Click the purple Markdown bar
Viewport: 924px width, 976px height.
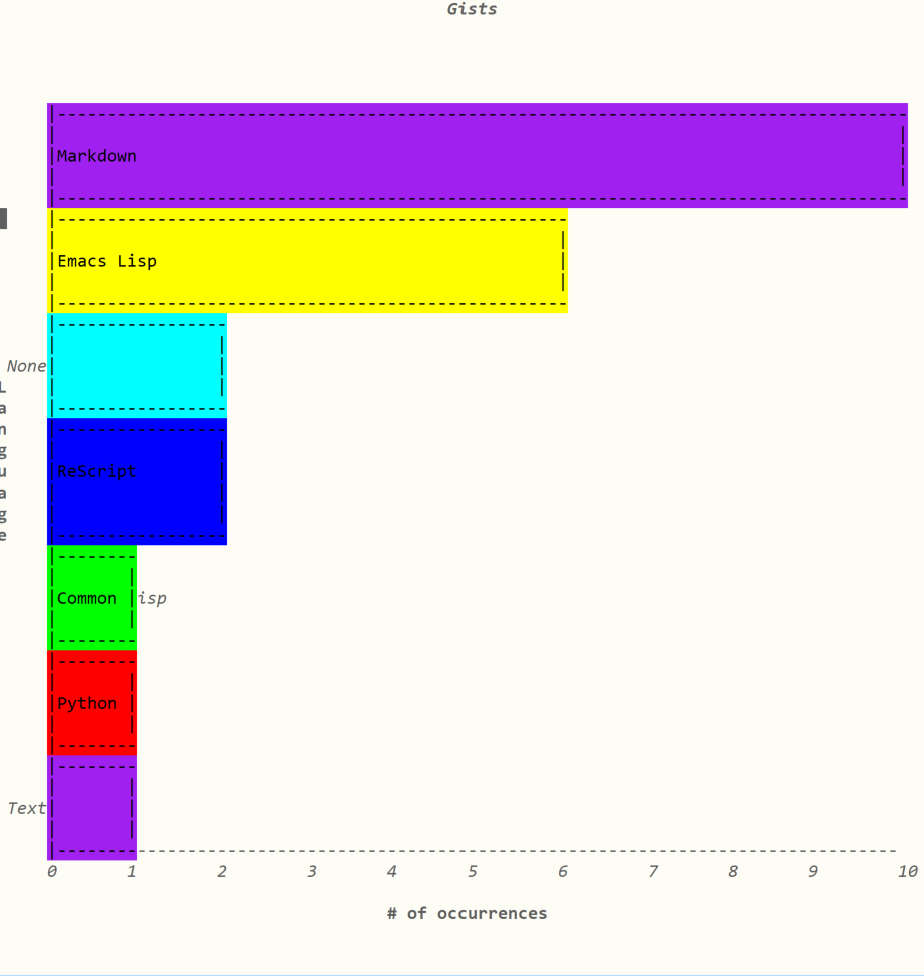(x=478, y=156)
